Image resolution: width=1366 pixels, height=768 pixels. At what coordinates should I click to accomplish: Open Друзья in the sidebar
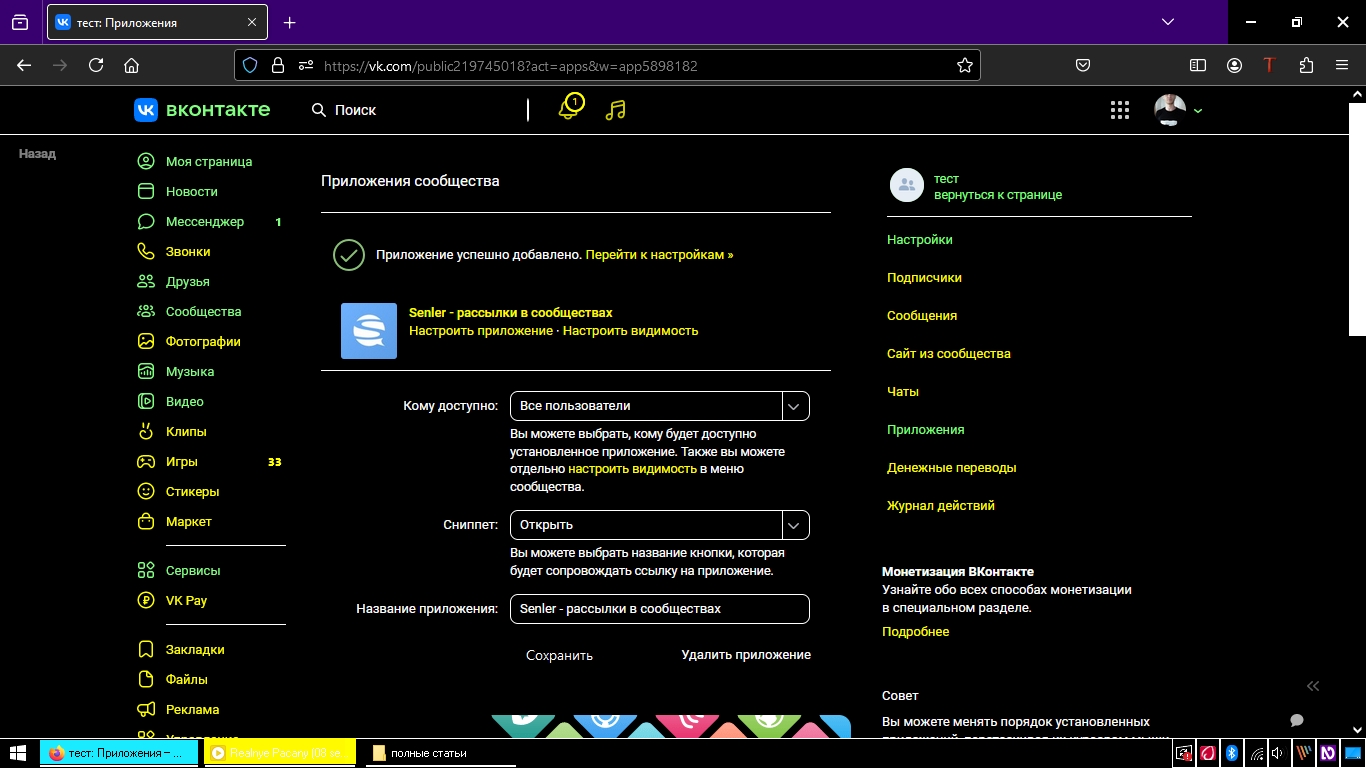[x=187, y=281]
